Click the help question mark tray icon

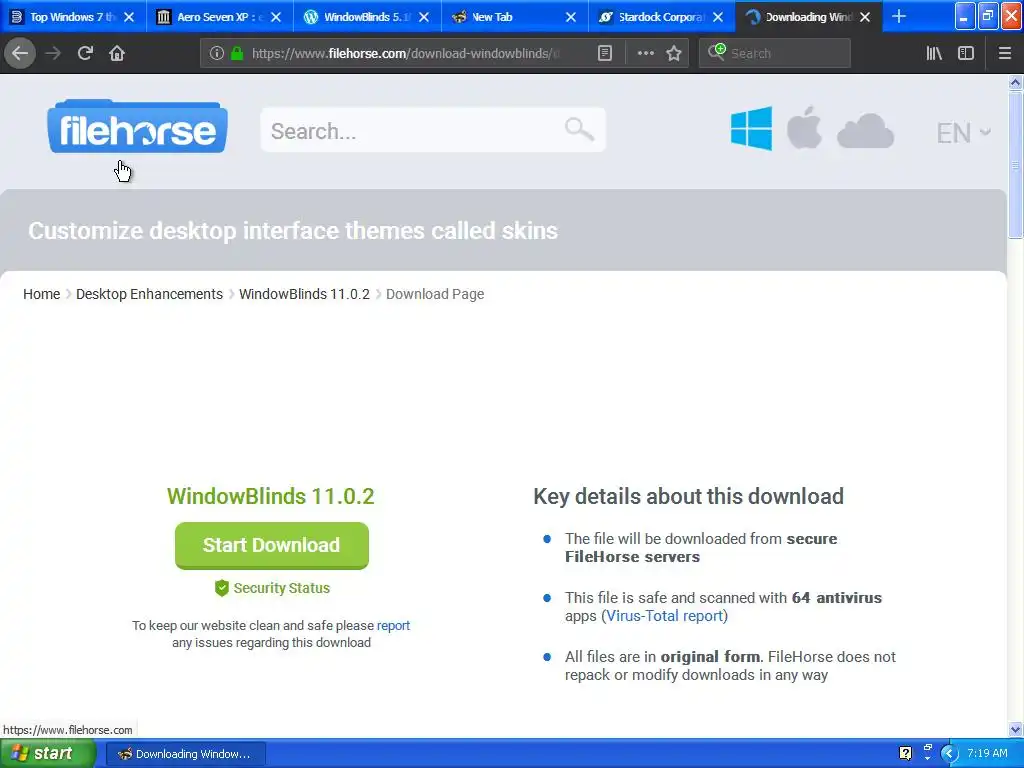(x=905, y=753)
